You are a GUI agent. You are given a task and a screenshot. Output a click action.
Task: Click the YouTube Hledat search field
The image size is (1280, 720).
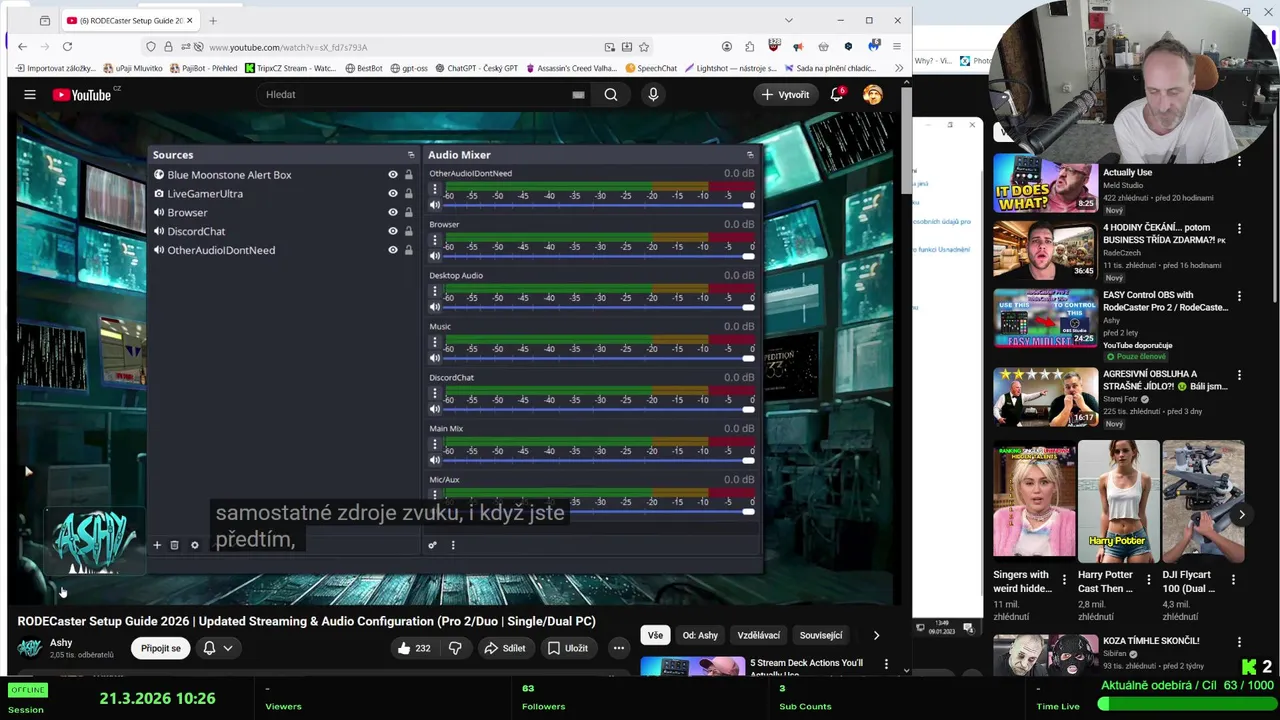click(x=425, y=94)
